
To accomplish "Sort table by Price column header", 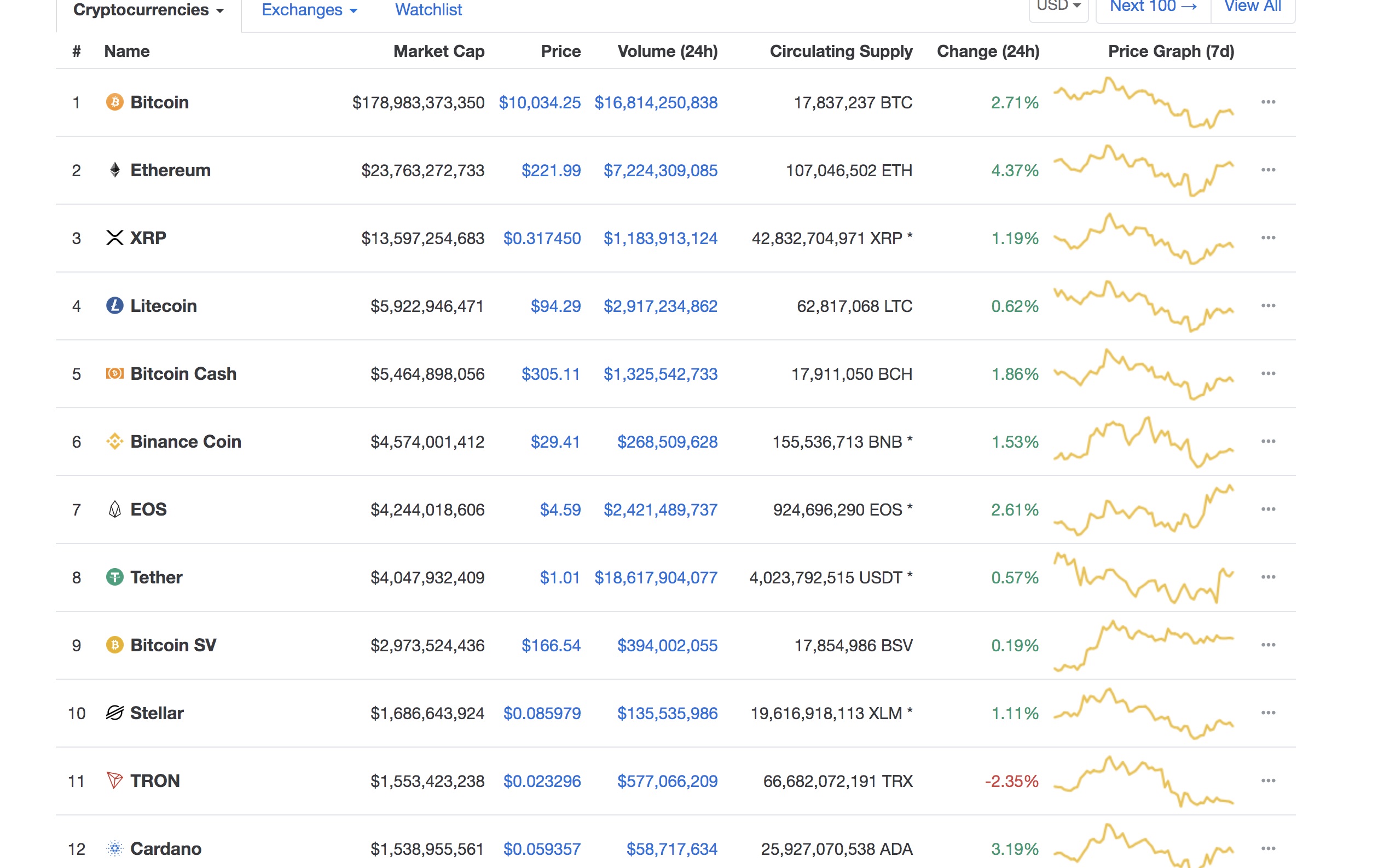I will coord(561,51).
